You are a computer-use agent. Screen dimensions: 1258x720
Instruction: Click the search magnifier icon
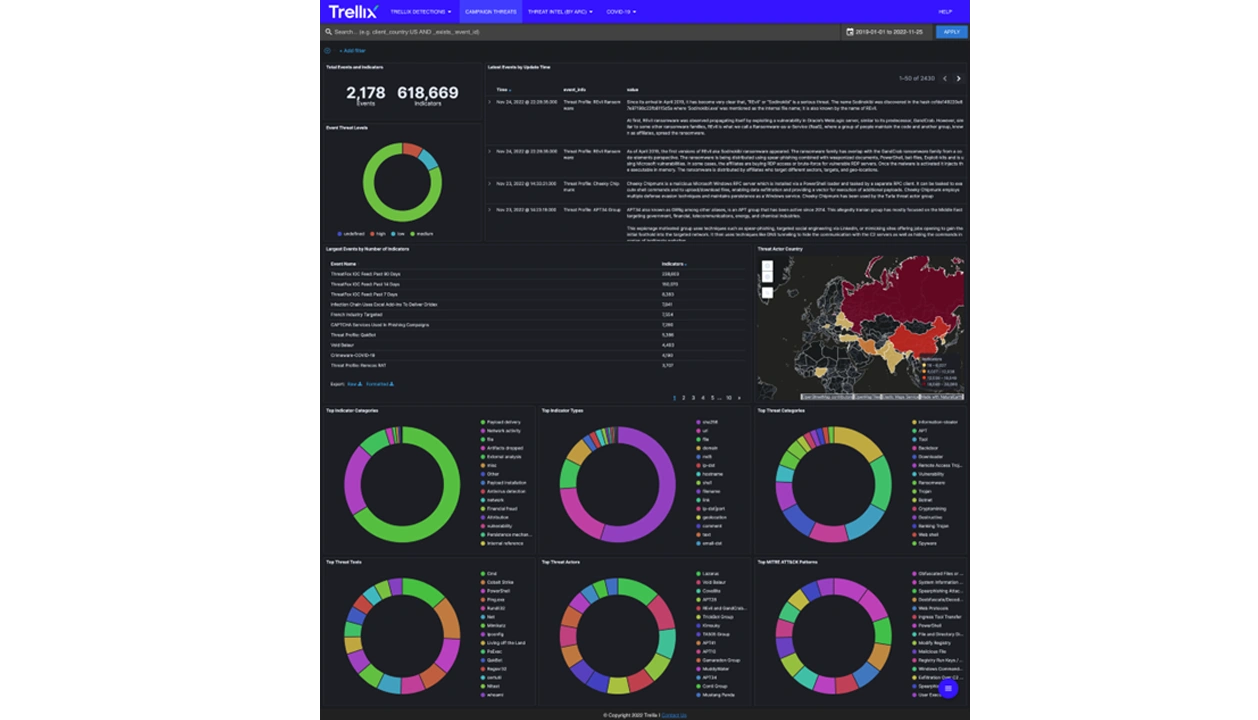coord(328,32)
